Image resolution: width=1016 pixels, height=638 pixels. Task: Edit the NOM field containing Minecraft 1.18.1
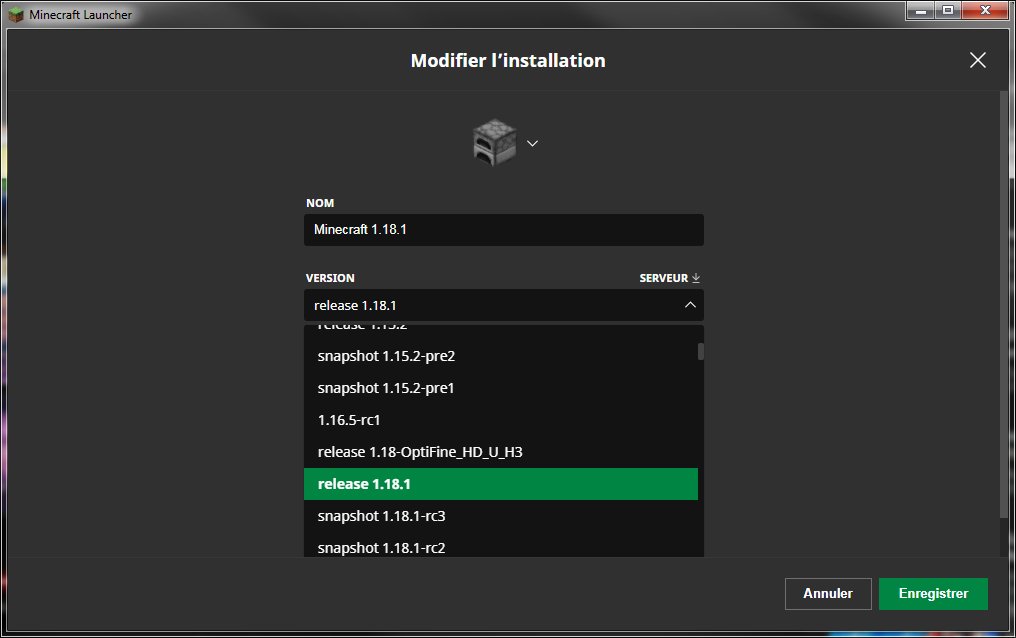click(503, 230)
